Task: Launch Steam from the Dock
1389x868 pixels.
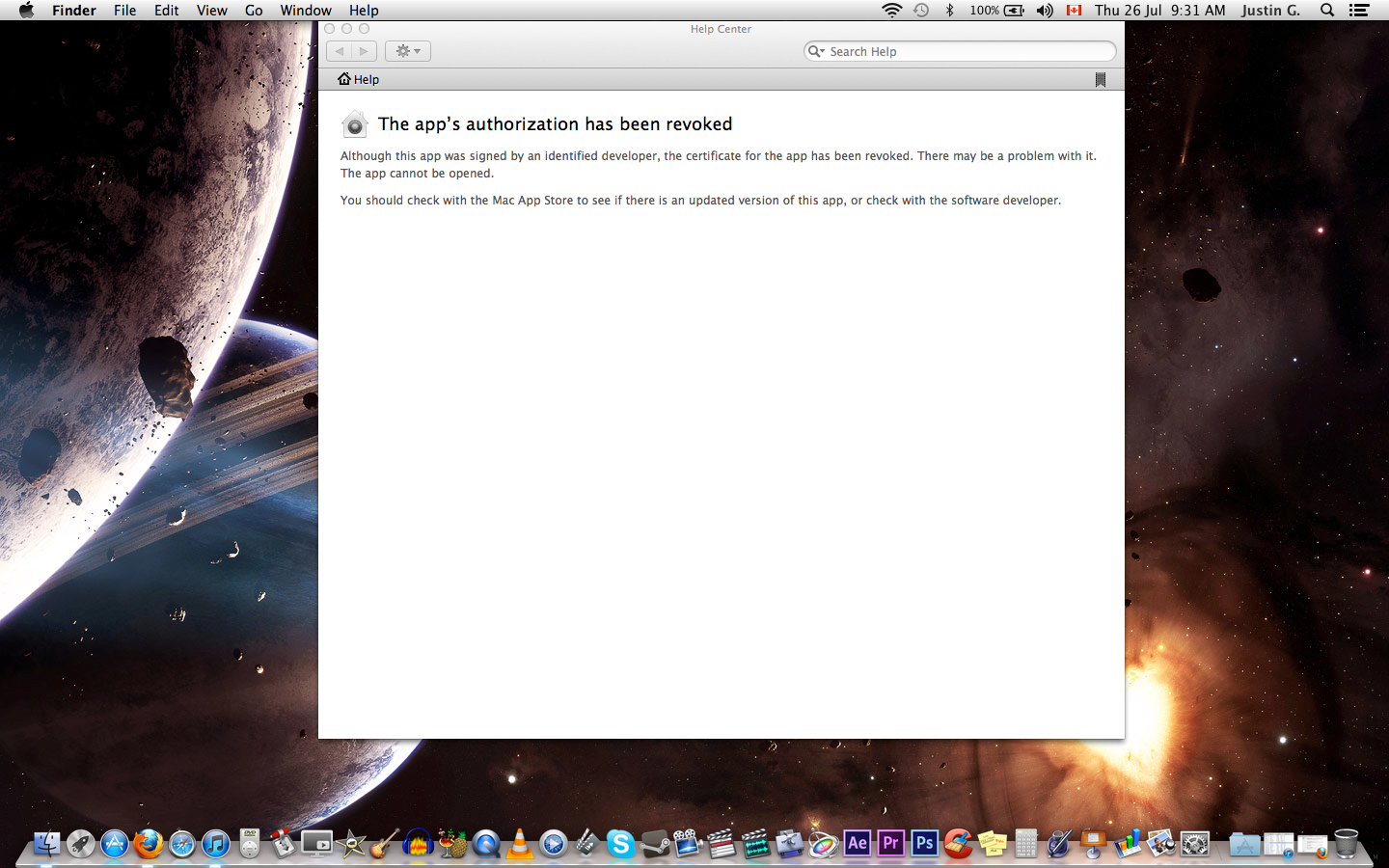Action: [654, 843]
